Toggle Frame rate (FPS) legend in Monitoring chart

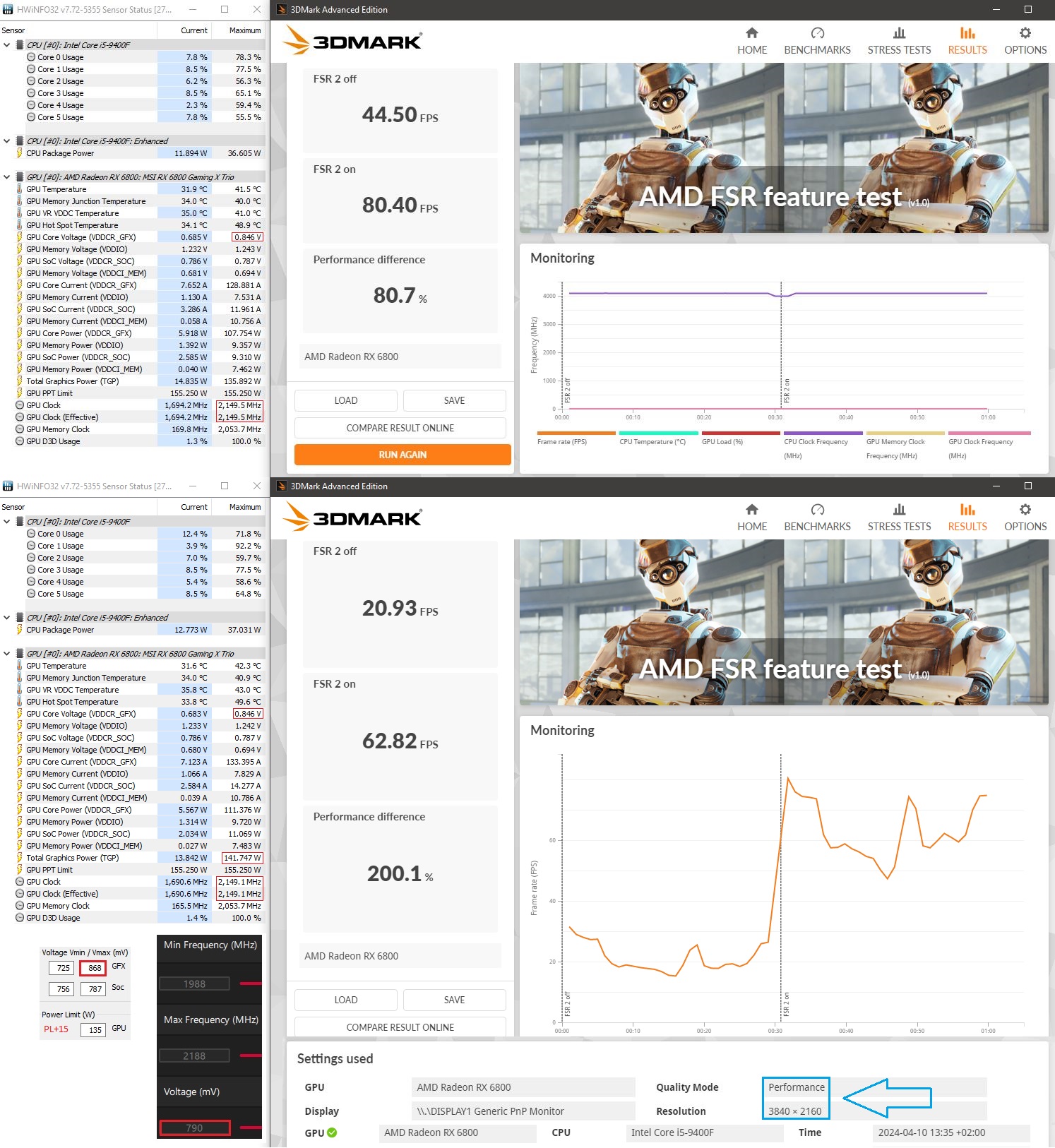576,438
